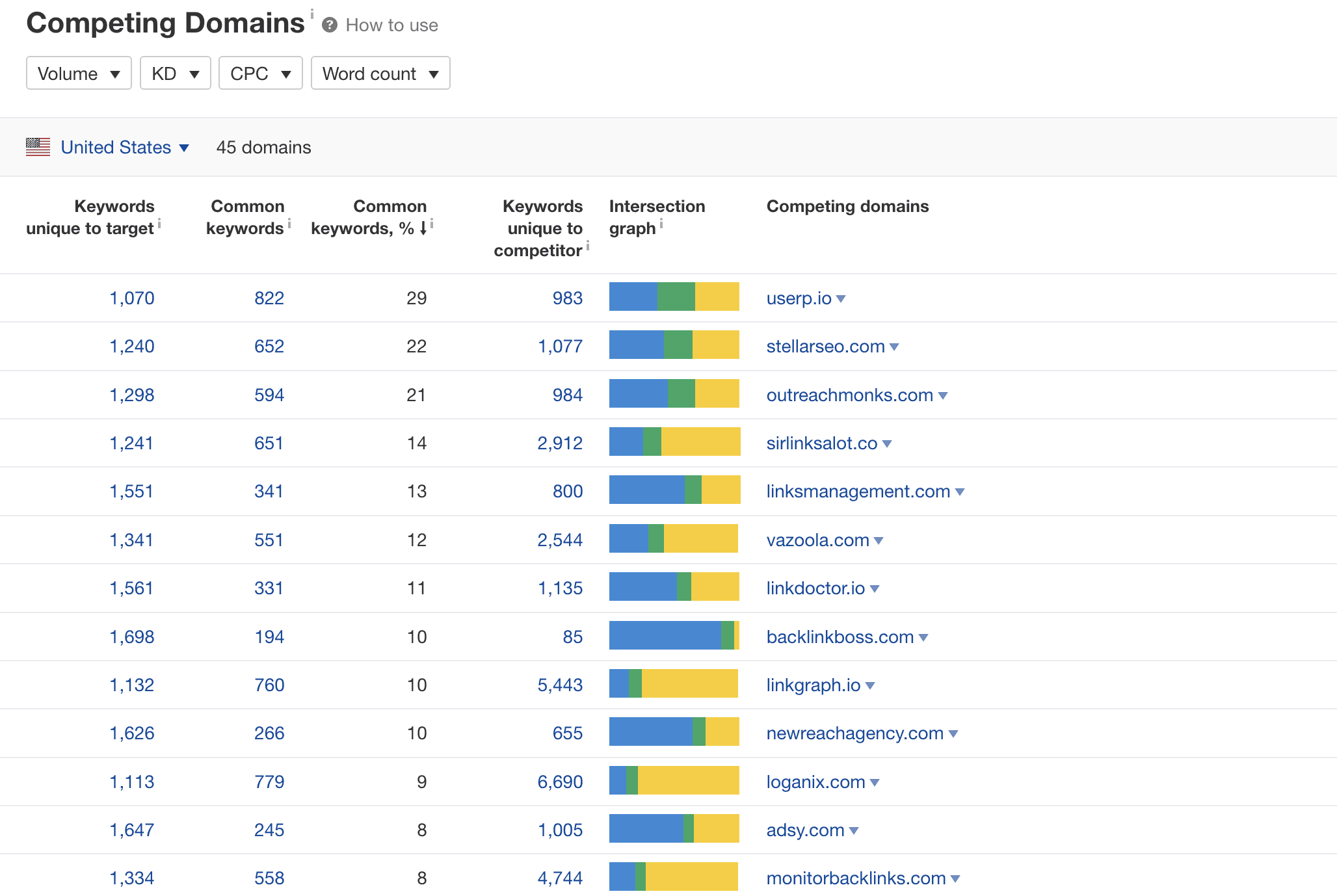The height and width of the screenshot is (896, 1337).
Task: Open the linkgraph.io domain link
Action: point(813,685)
